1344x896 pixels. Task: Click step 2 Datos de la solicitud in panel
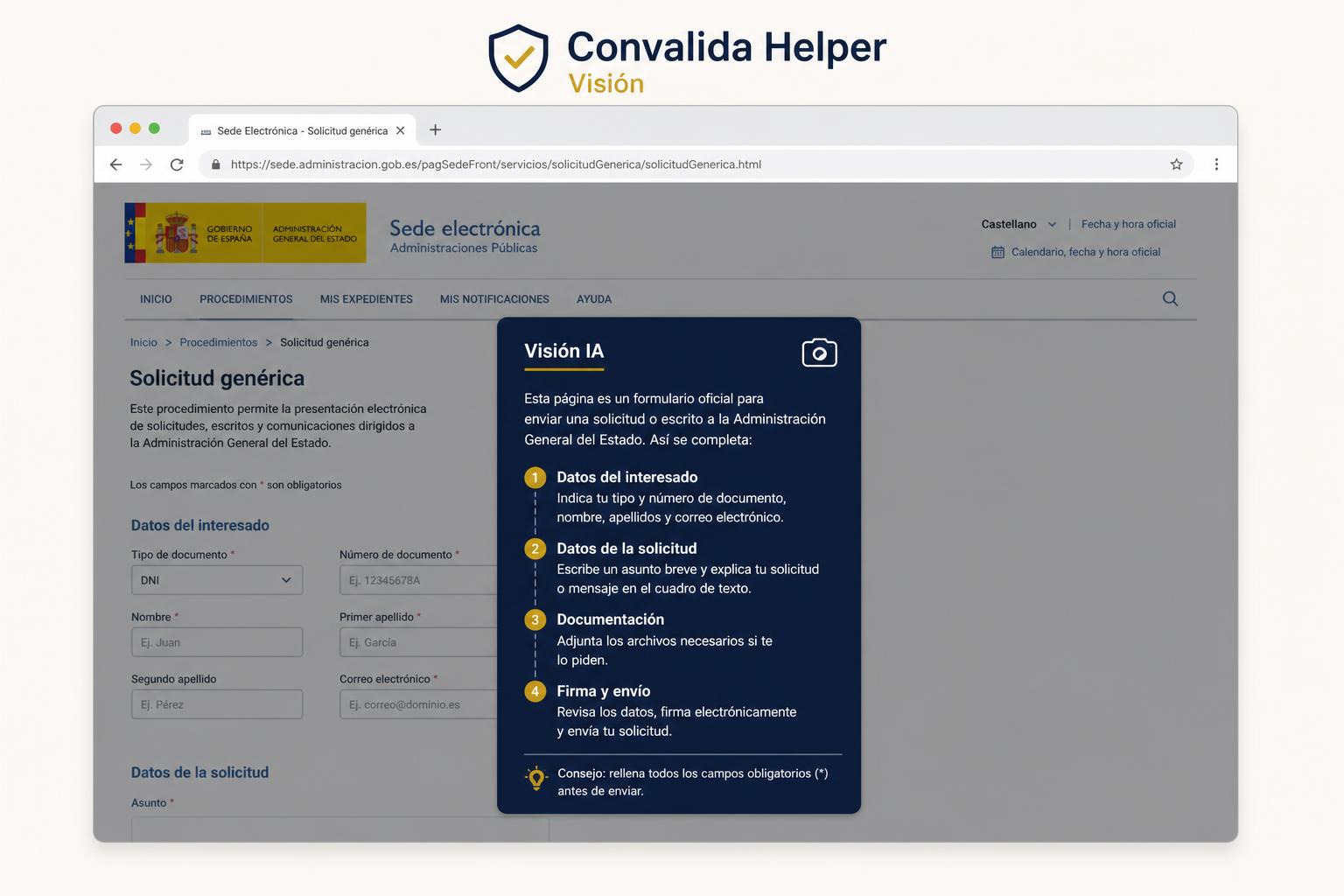[626, 549]
